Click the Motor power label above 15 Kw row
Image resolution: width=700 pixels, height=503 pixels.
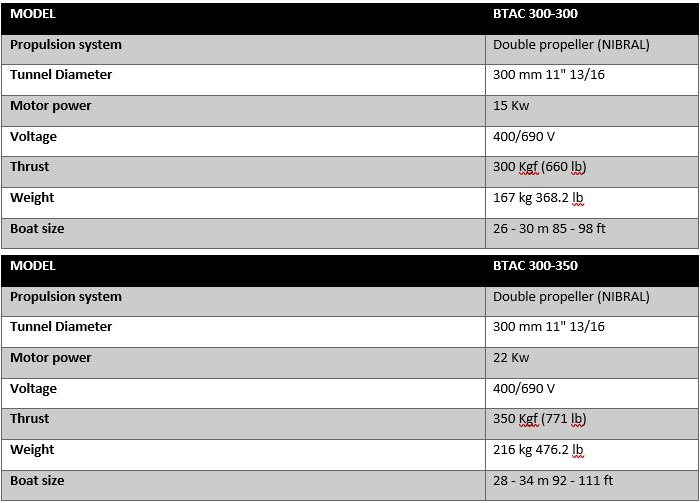(x=50, y=106)
